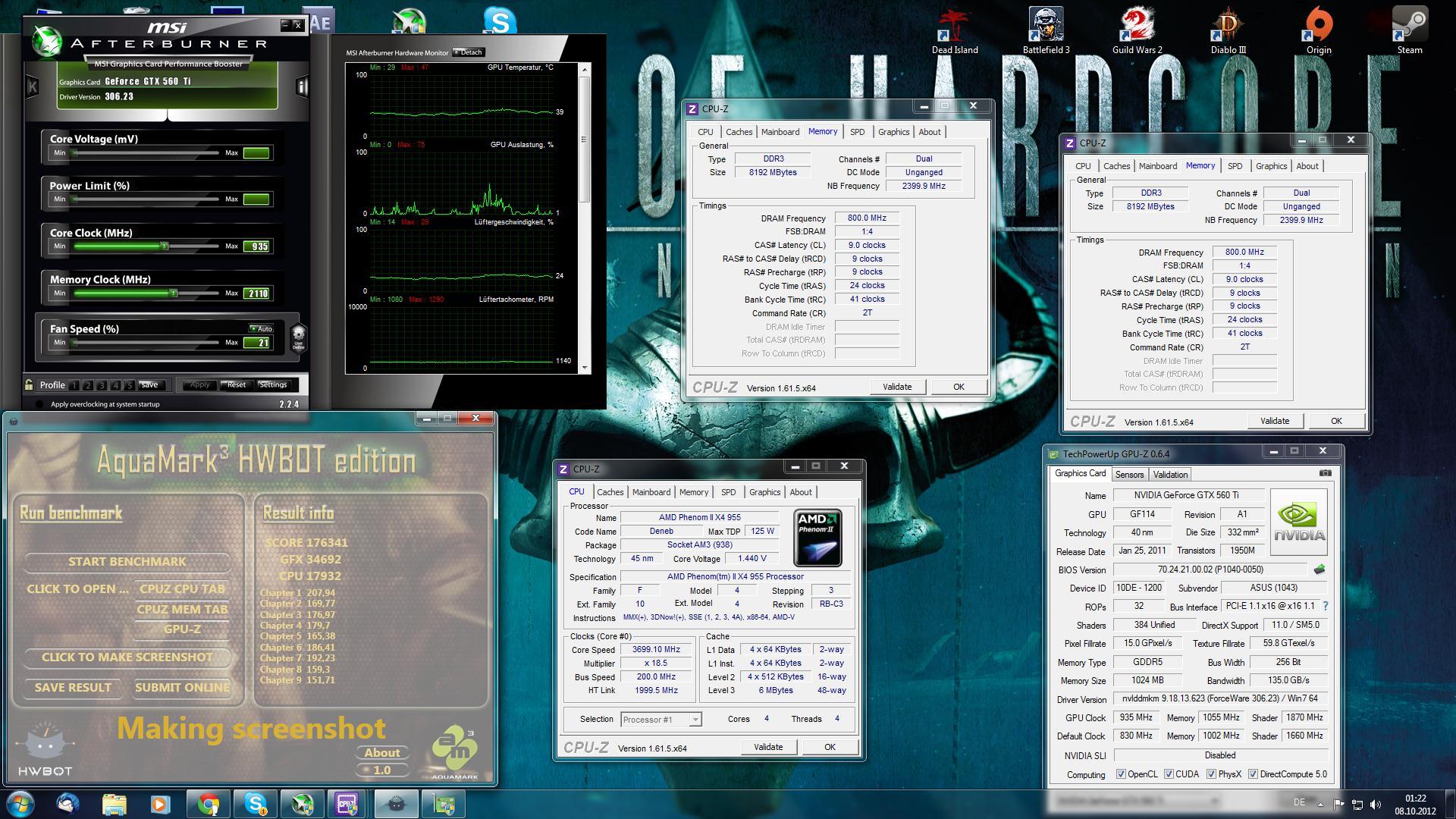Switch to MSI Afterburner on the taskbar
The image size is (1456, 819).
[x=302, y=804]
